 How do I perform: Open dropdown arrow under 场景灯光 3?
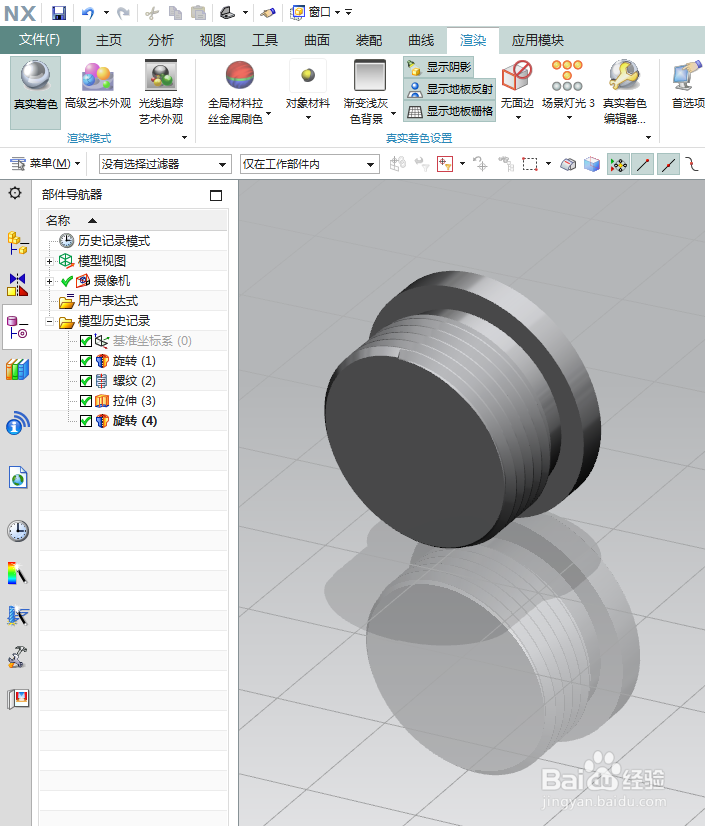[x=568, y=117]
